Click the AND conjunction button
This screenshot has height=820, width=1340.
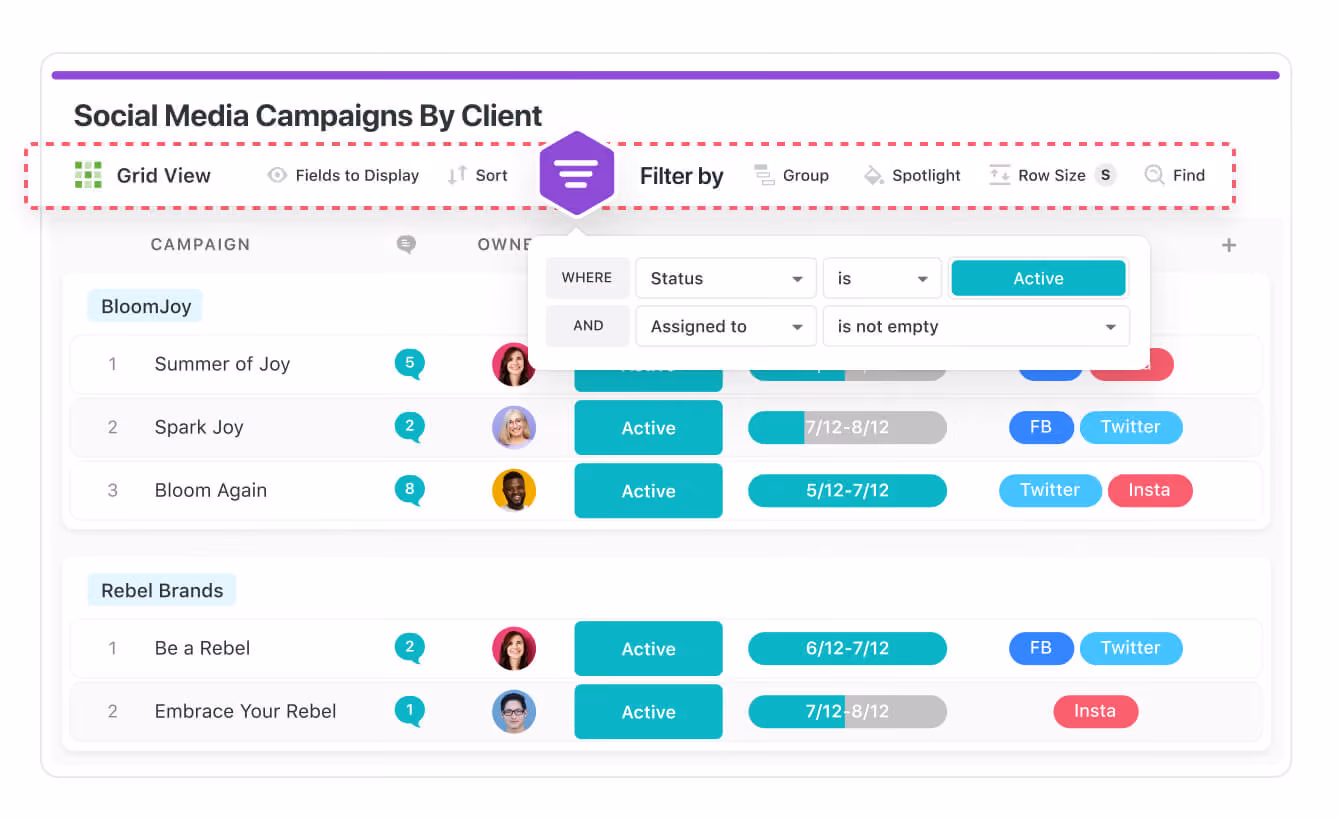(587, 326)
